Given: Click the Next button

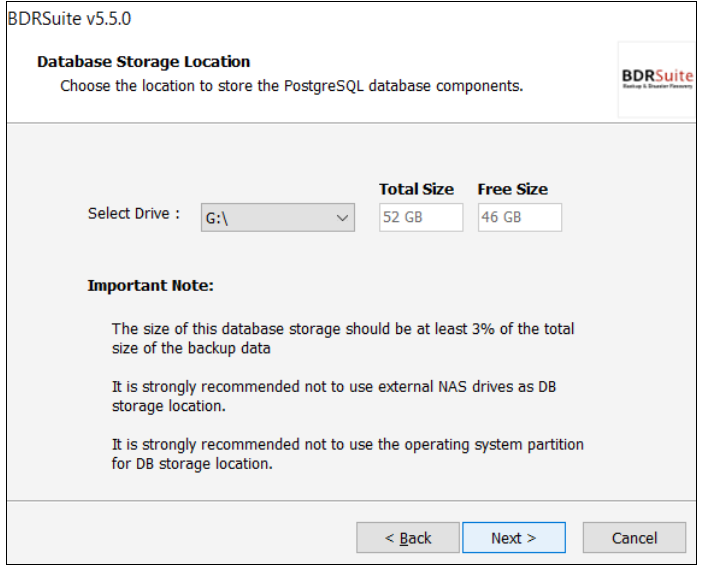Looking at the screenshot, I should coord(513,538).
